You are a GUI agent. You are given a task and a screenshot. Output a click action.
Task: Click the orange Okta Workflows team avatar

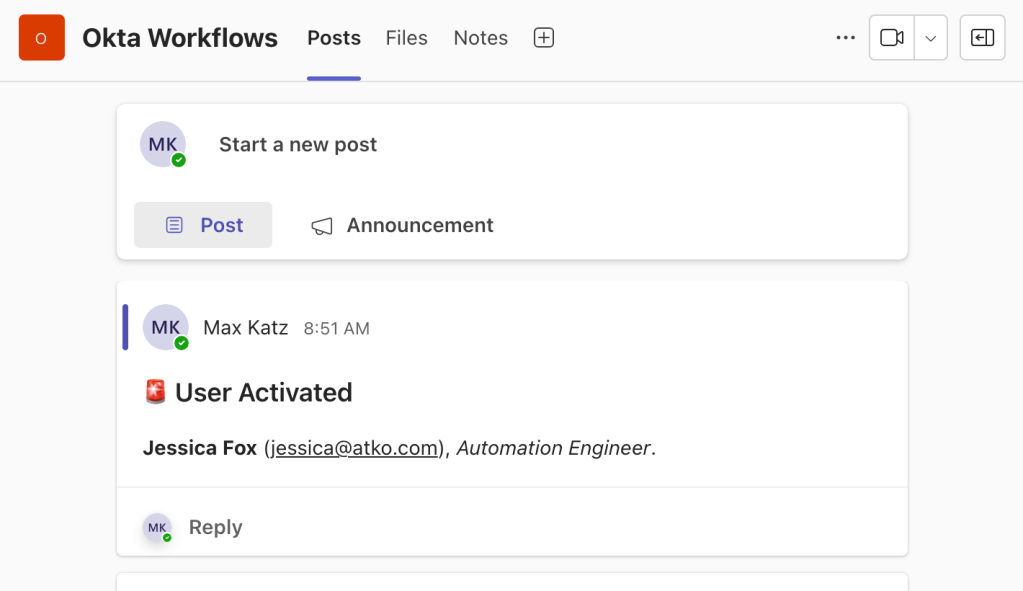(41, 38)
